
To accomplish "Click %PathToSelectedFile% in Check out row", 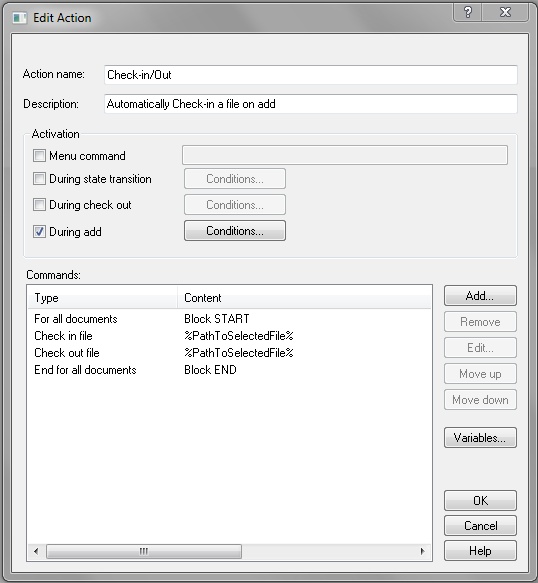I will [x=239, y=352].
